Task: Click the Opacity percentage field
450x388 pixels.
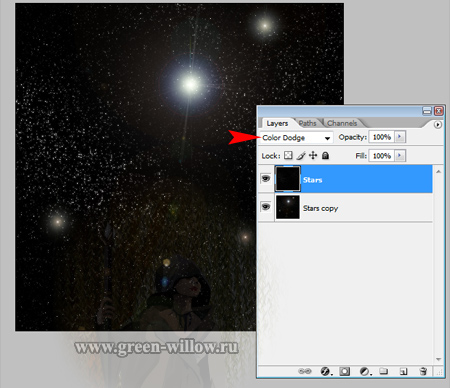Action: 382,137
